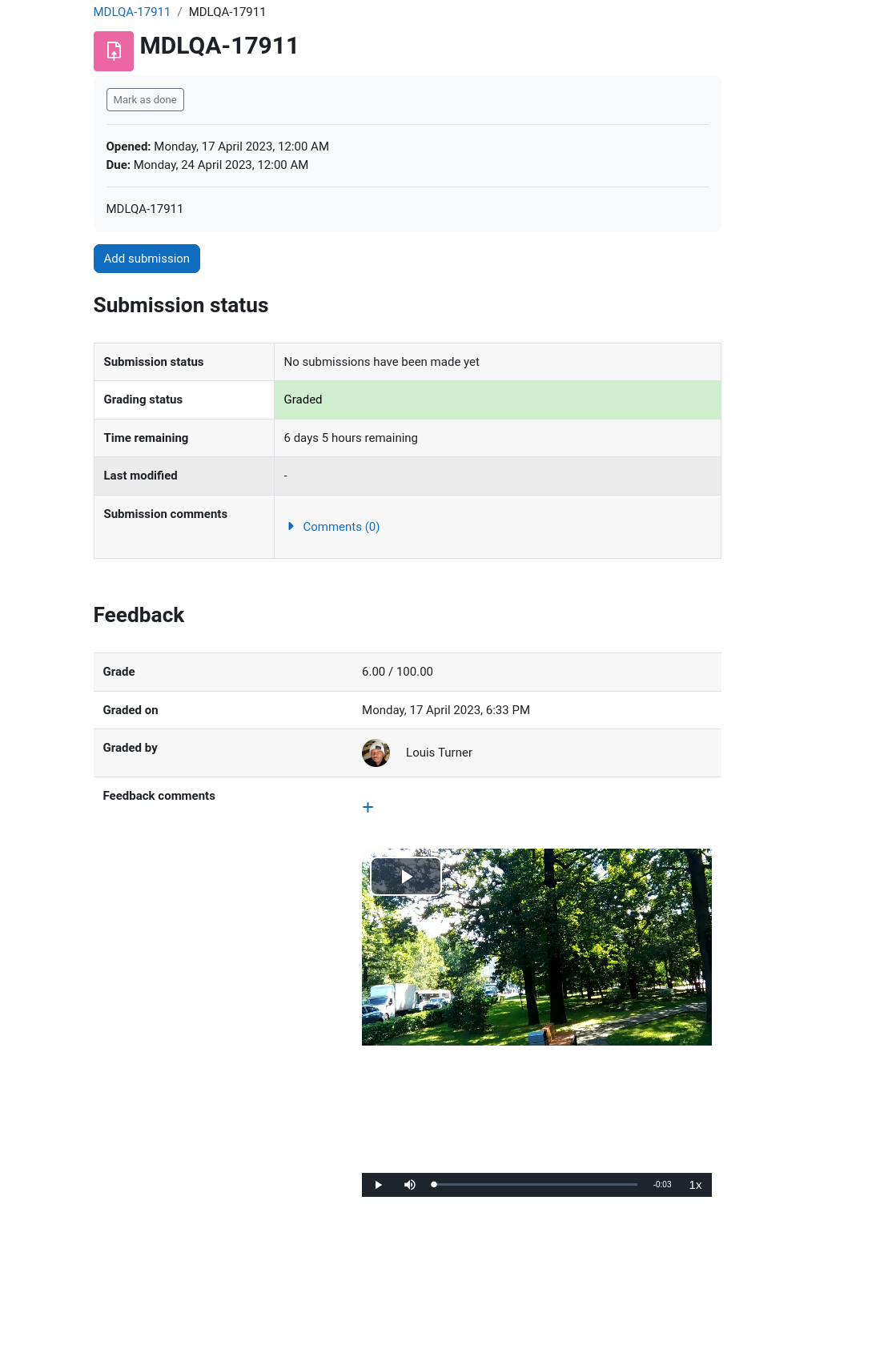Click the Due date line
The image size is (896, 1349).
pos(207,165)
